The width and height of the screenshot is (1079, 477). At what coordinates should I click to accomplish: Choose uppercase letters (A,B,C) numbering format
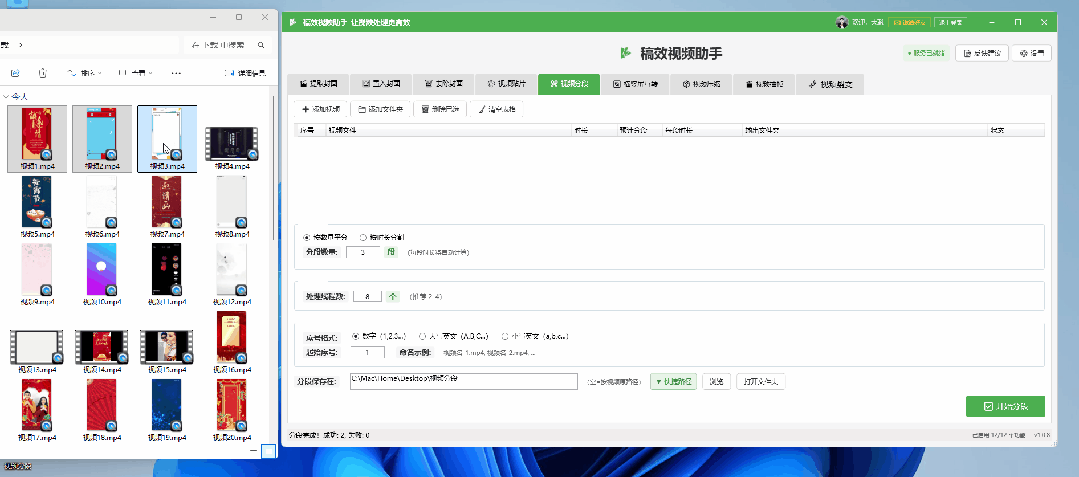click(x=423, y=336)
